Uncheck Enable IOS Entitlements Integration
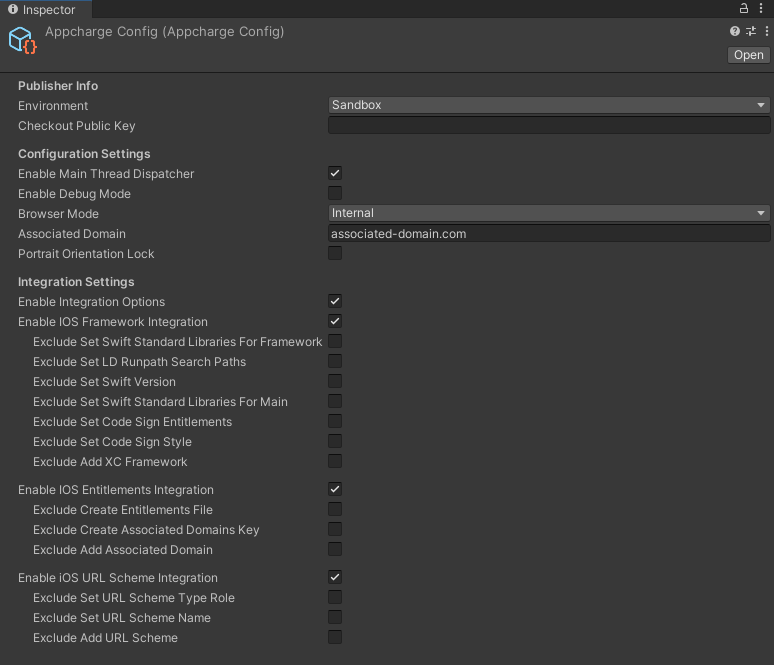The height and width of the screenshot is (665, 774). click(x=335, y=489)
